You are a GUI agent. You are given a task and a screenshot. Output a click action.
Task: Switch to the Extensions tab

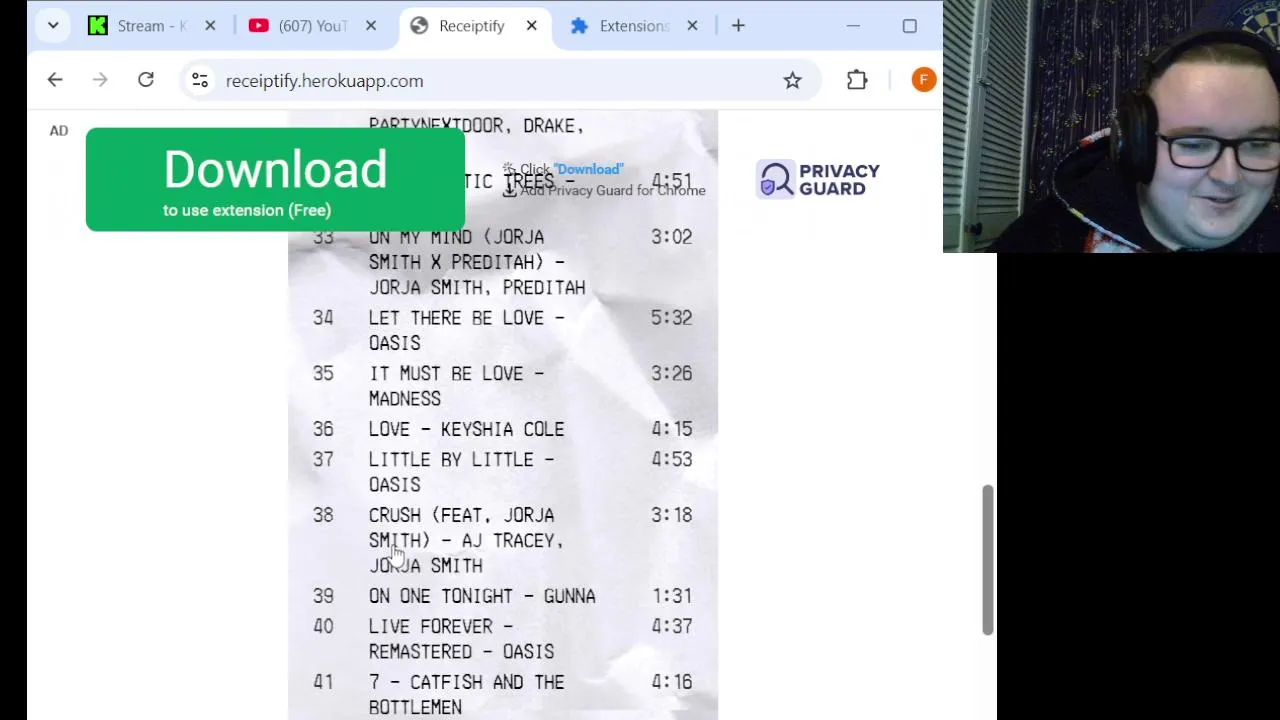click(x=634, y=26)
